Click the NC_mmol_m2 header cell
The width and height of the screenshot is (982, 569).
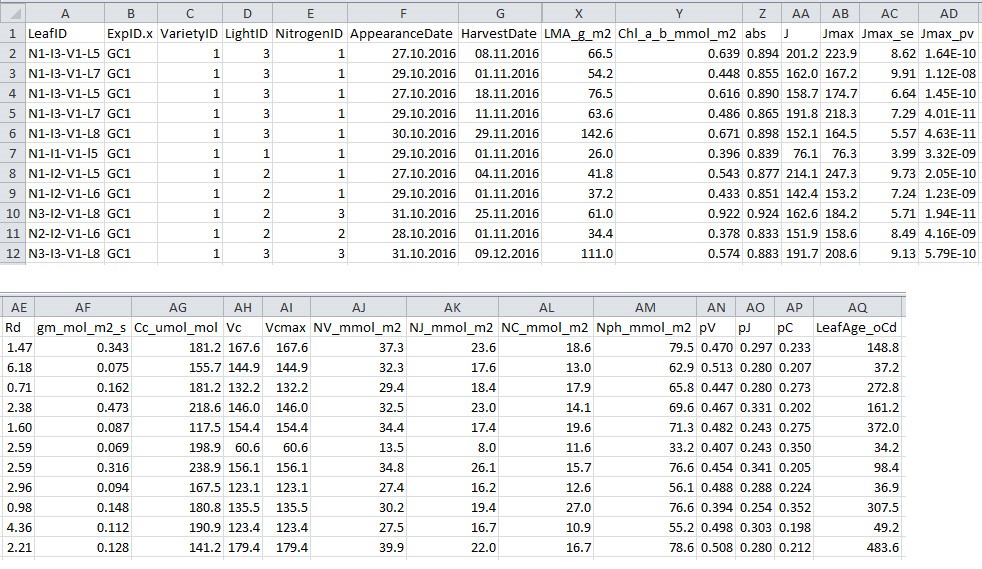(544, 327)
